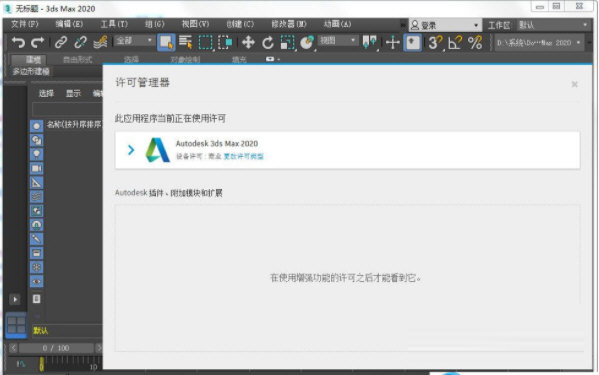599x375 pixels.
Task: Open project path dropdown D:\系统
Action: coord(539,43)
